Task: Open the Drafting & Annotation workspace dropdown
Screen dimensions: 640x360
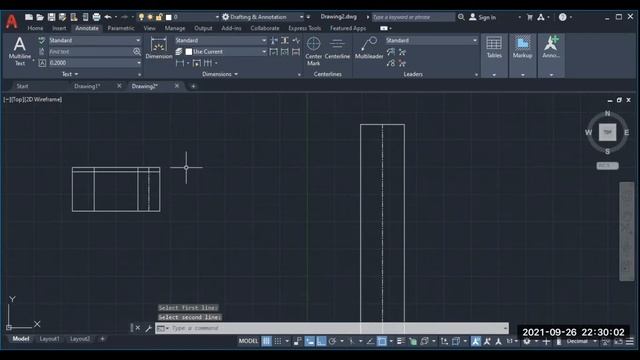Action: [x=262, y=17]
